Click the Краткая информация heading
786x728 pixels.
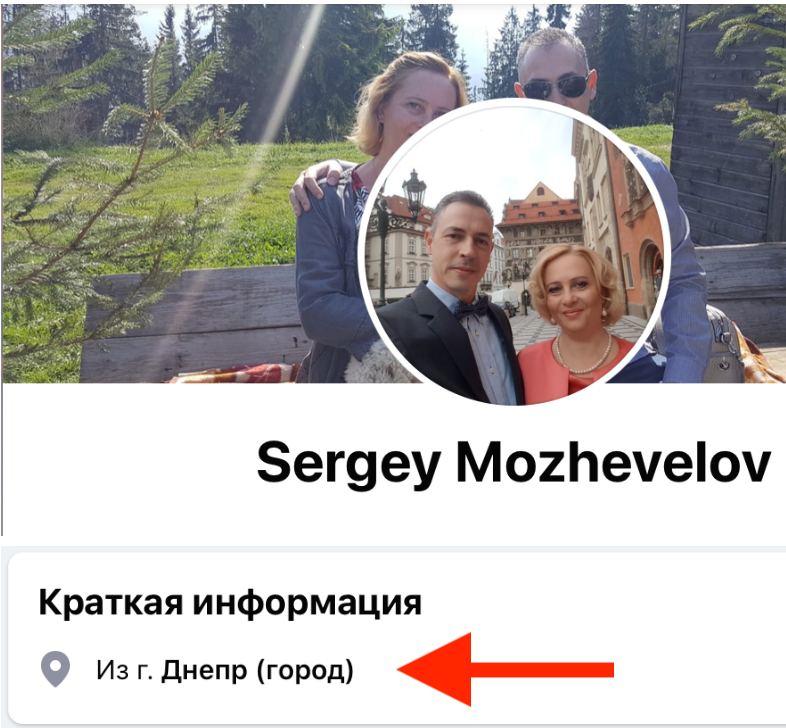coord(230,602)
